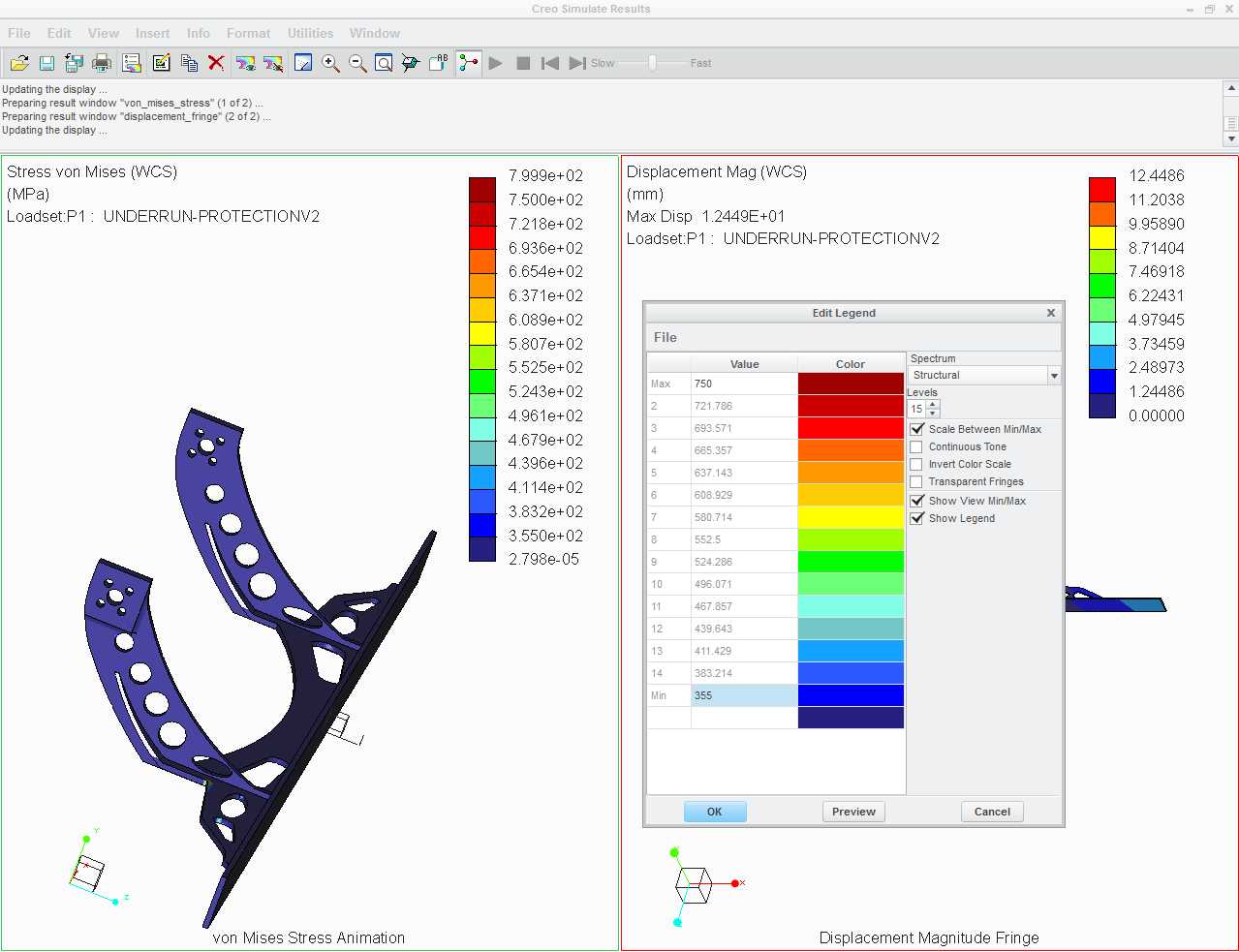Viewport: 1239px width, 952px height.
Task: Click the Color column header
Action: [x=851, y=364]
